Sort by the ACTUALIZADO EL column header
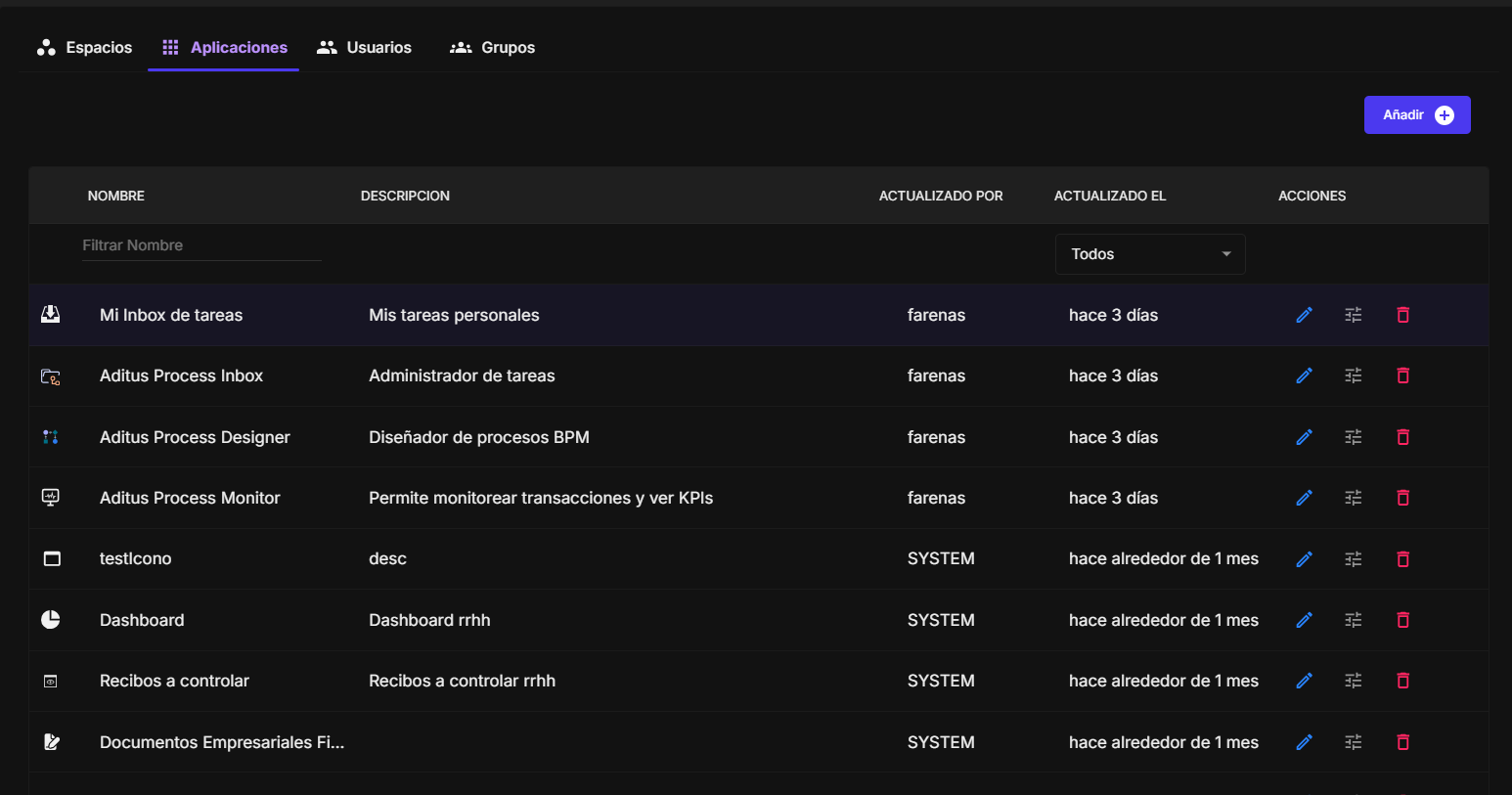 click(1110, 196)
